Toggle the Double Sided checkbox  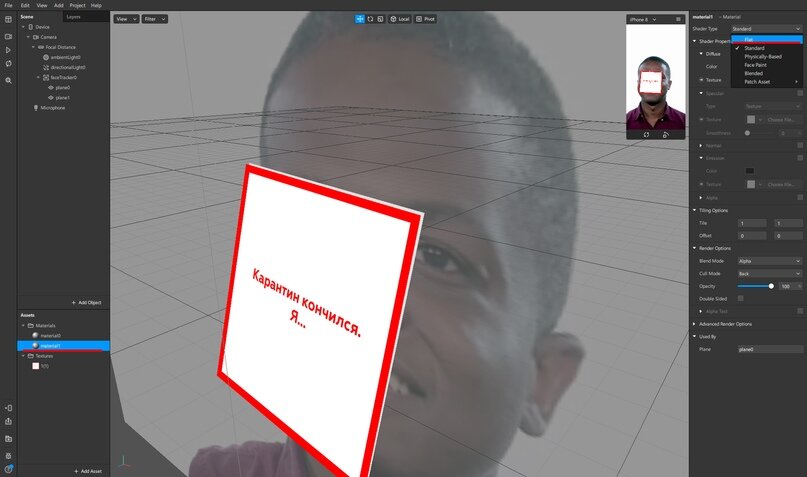(x=741, y=298)
